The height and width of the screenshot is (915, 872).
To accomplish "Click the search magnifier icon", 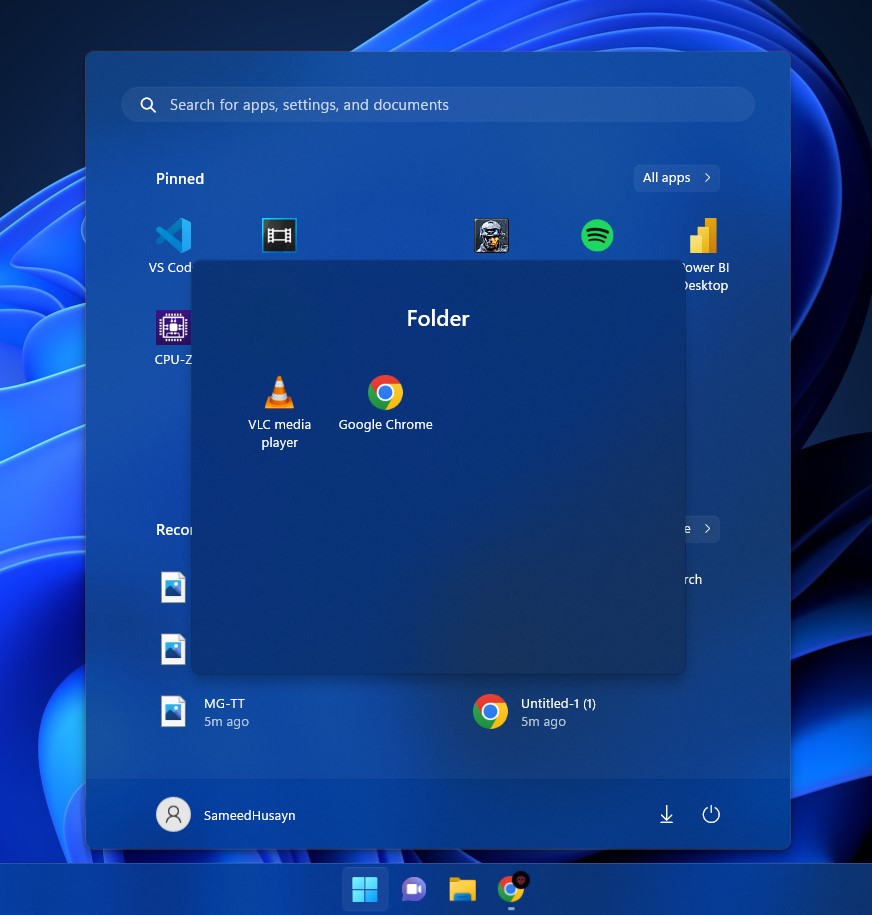I will [148, 105].
